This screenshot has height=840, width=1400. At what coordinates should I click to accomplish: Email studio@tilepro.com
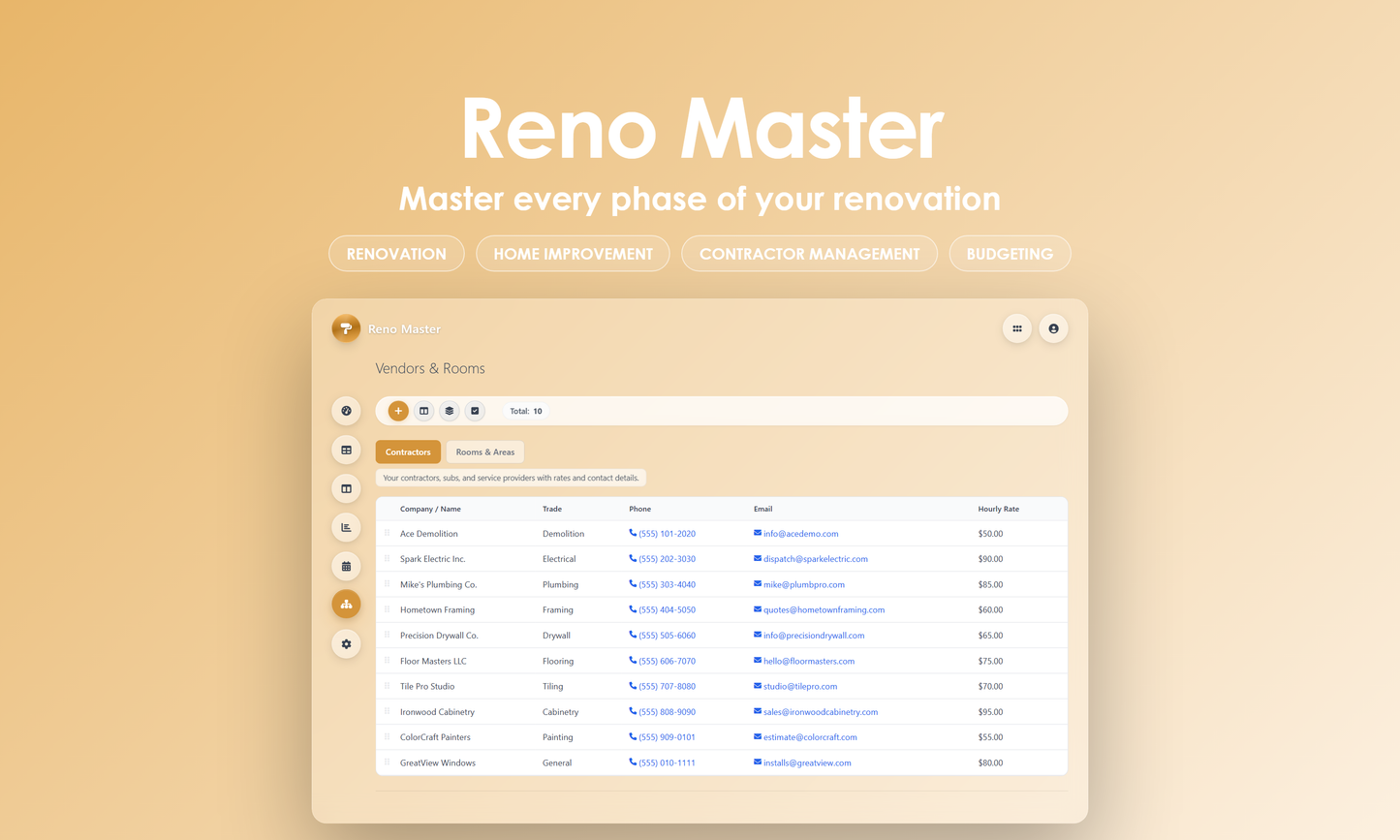click(795, 686)
